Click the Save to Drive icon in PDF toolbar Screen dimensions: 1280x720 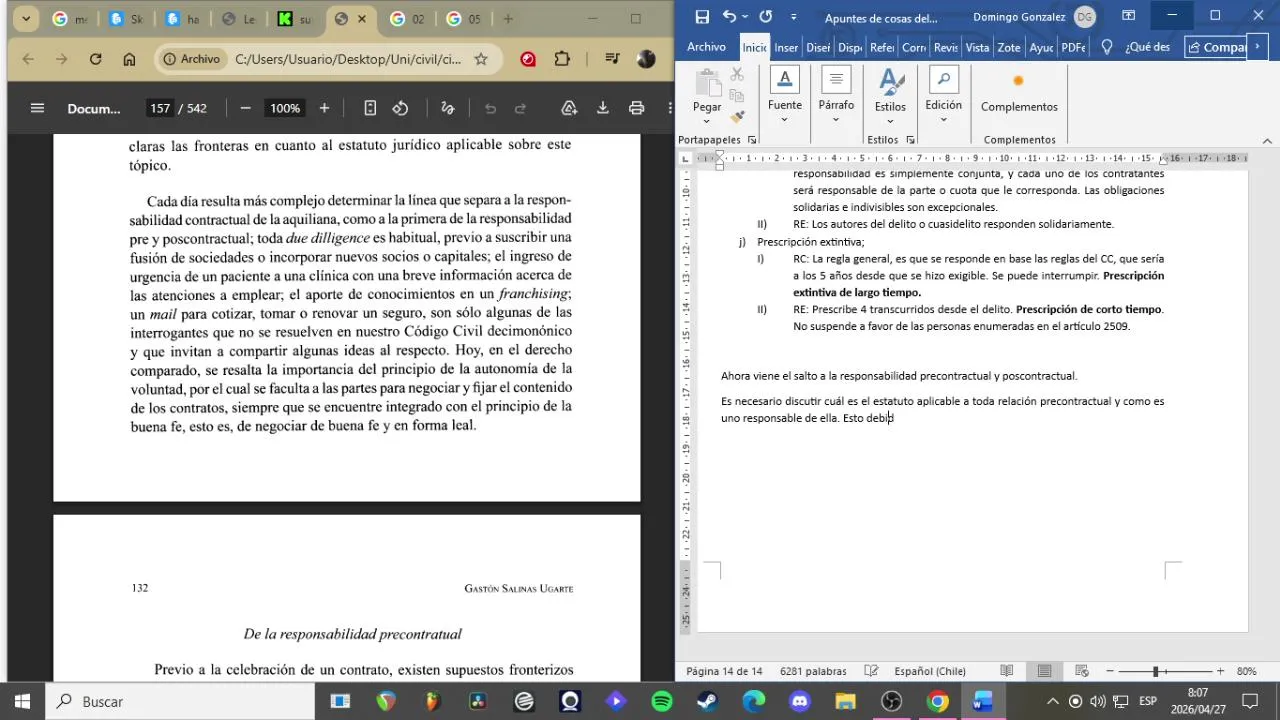pos(569,108)
